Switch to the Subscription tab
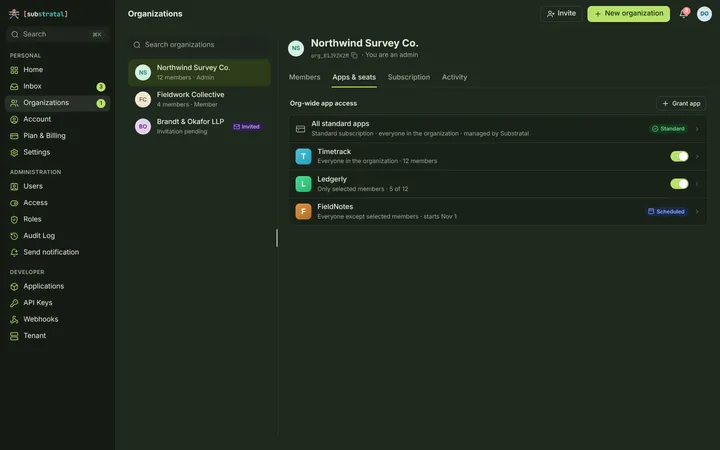Image resolution: width=720 pixels, height=450 pixels. coord(409,77)
